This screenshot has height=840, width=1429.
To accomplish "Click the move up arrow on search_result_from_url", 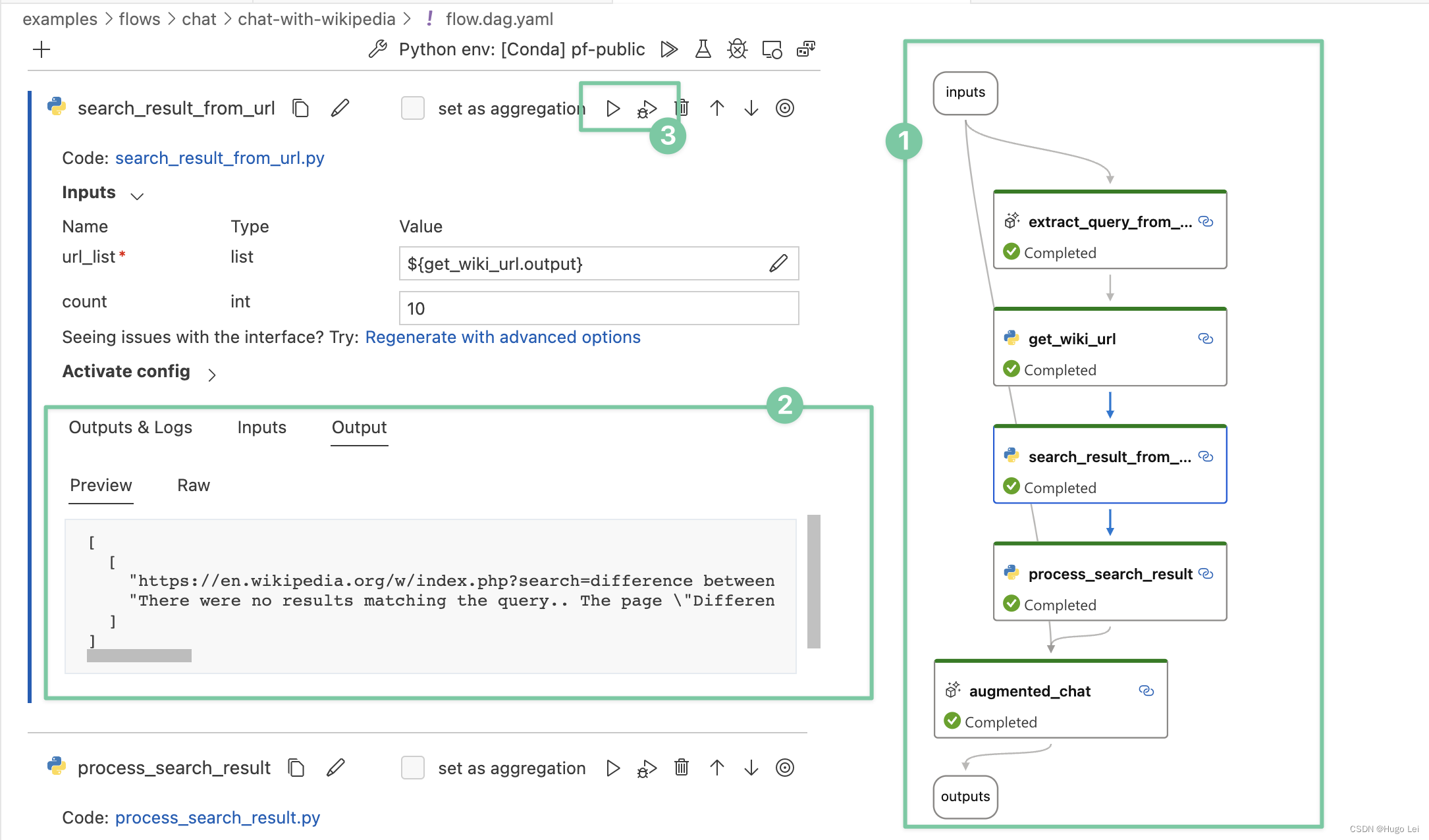I will tap(719, 108).
